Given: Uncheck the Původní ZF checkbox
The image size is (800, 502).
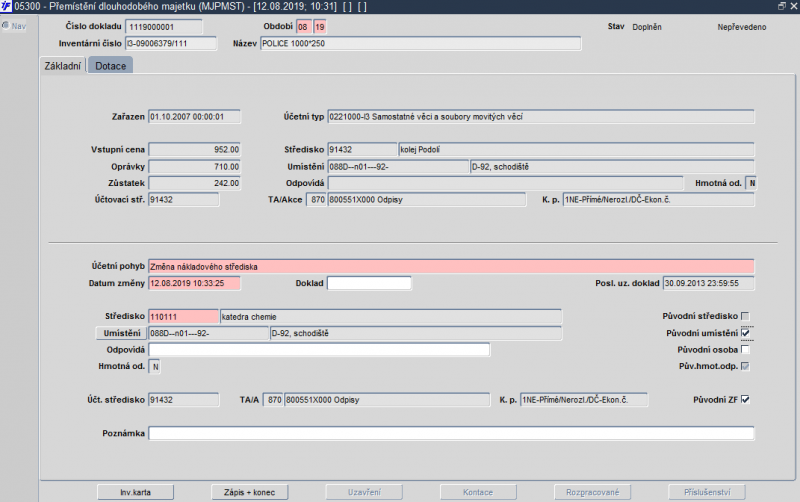Looking at the screenshot, I should click(x=745, y=399).
